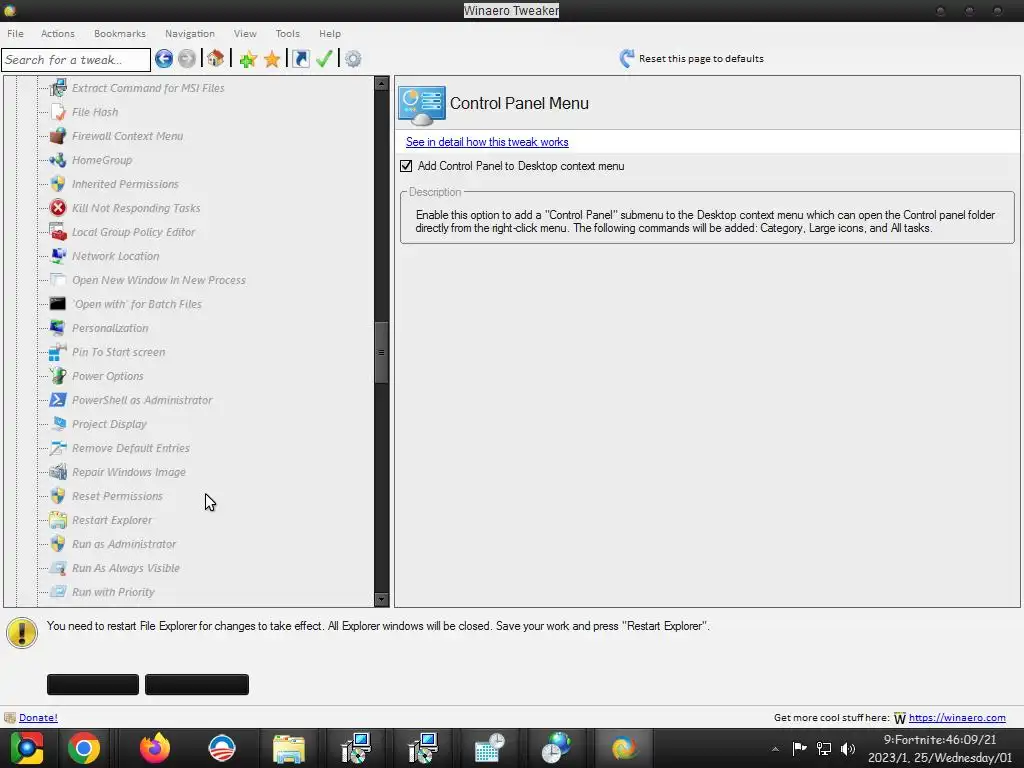
Task: Click the HomeGroup icon
Action: pyautogui.click(x=58, y=160)
